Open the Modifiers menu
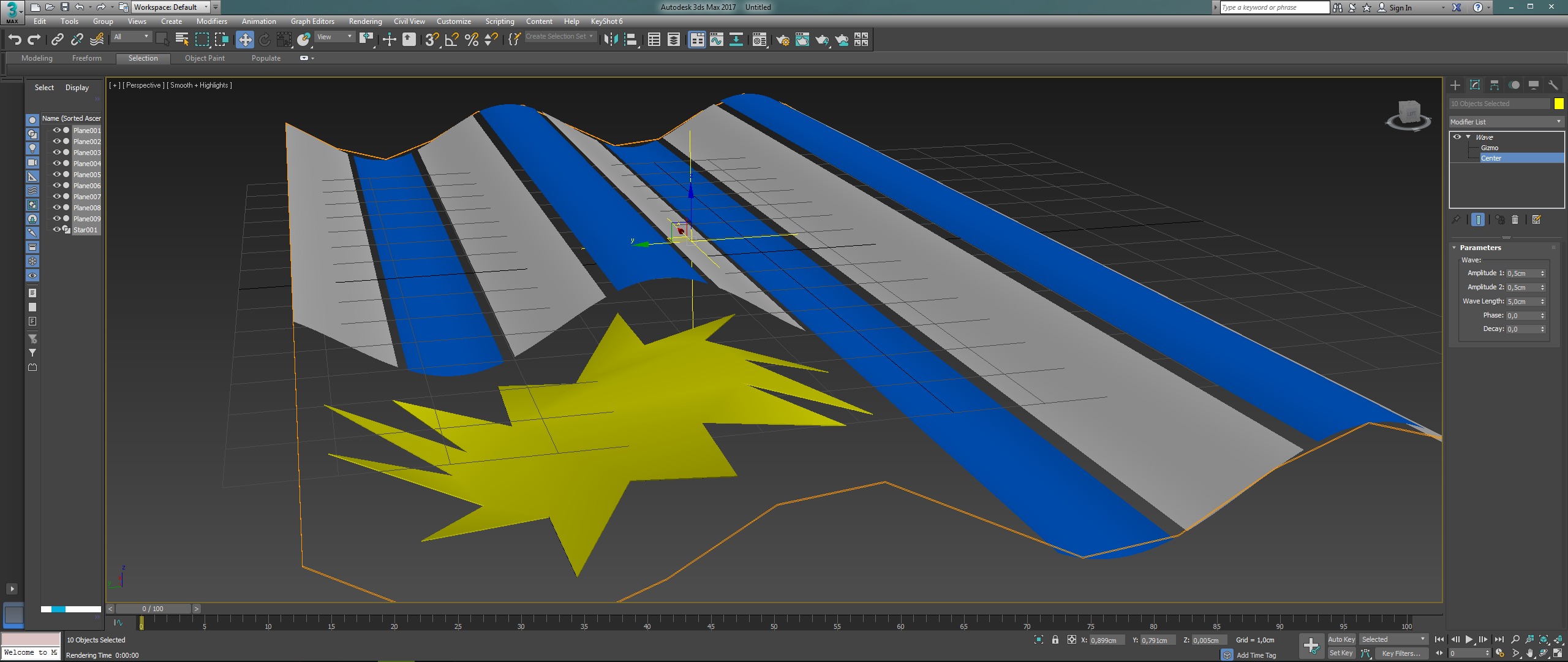This screenshot has height=662, width=1568. coord(211,21)
